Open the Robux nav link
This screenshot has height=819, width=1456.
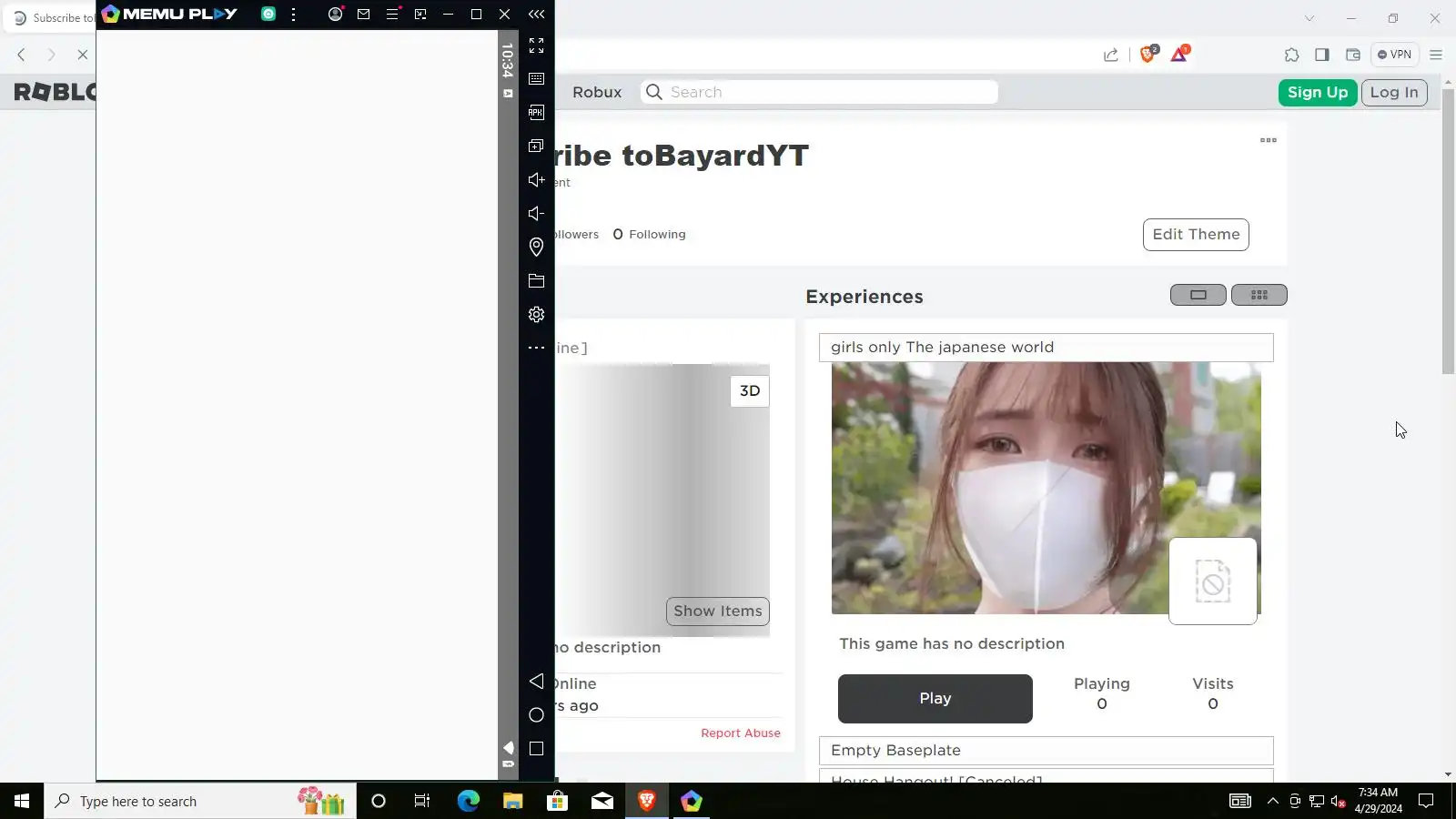coord(597,92)
